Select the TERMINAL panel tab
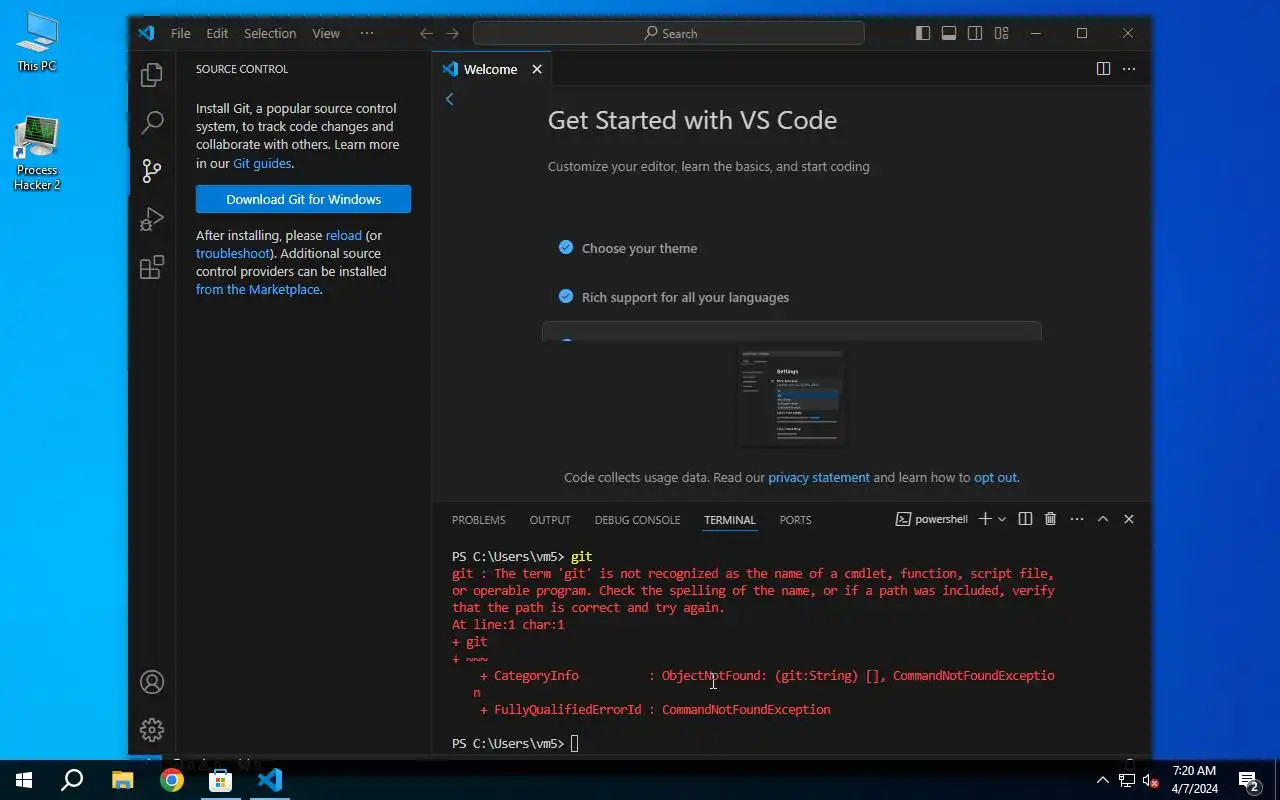This screenshot has width=1280, height=800. coord(730,520)
